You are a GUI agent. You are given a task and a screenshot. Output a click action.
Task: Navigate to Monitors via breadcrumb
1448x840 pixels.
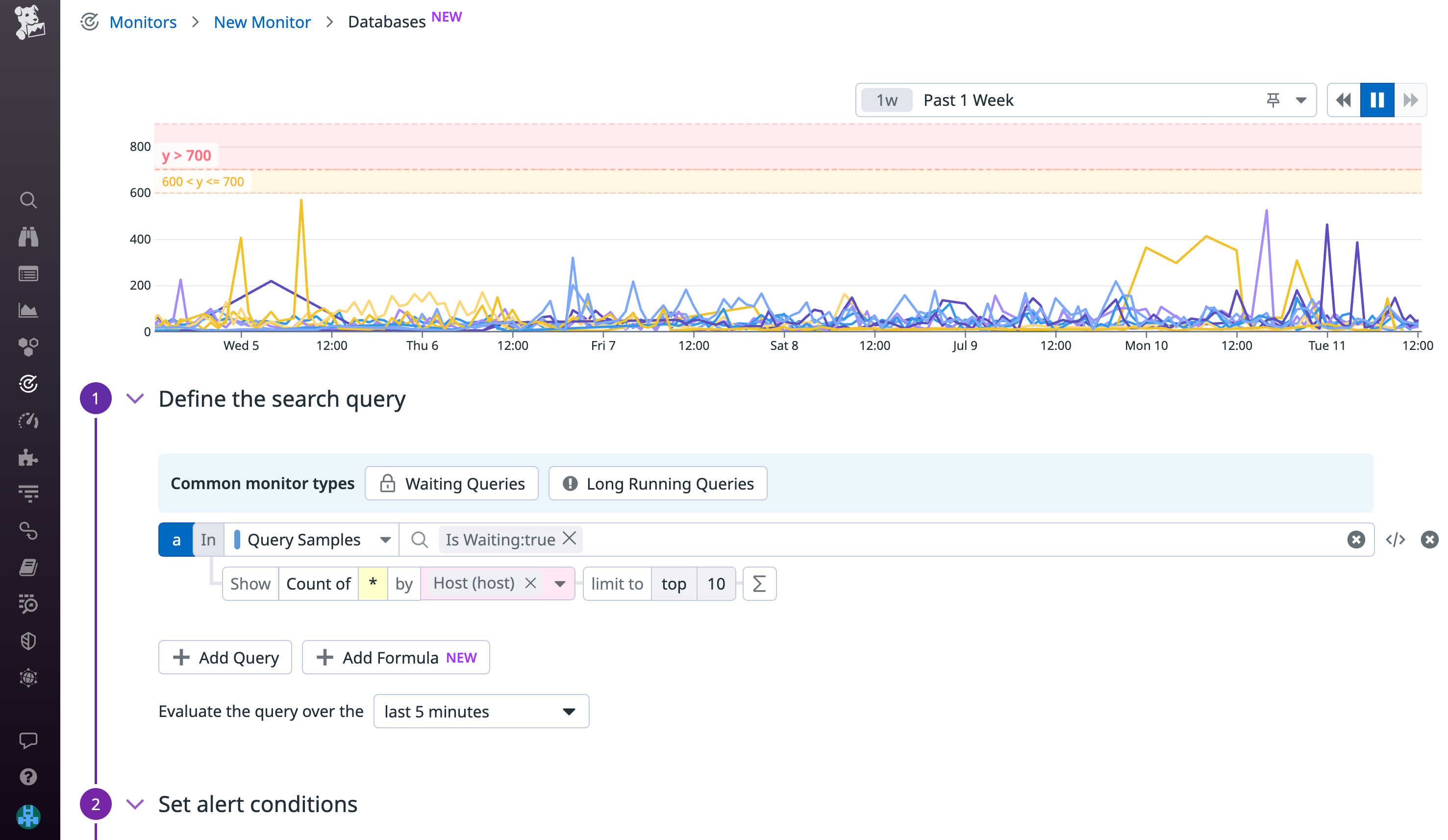[143, 22]
